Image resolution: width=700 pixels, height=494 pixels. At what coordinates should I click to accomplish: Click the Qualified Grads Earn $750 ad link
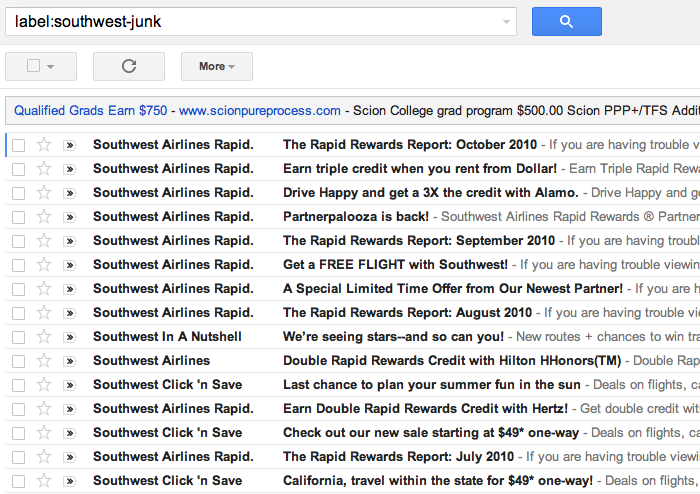point(90,110)
